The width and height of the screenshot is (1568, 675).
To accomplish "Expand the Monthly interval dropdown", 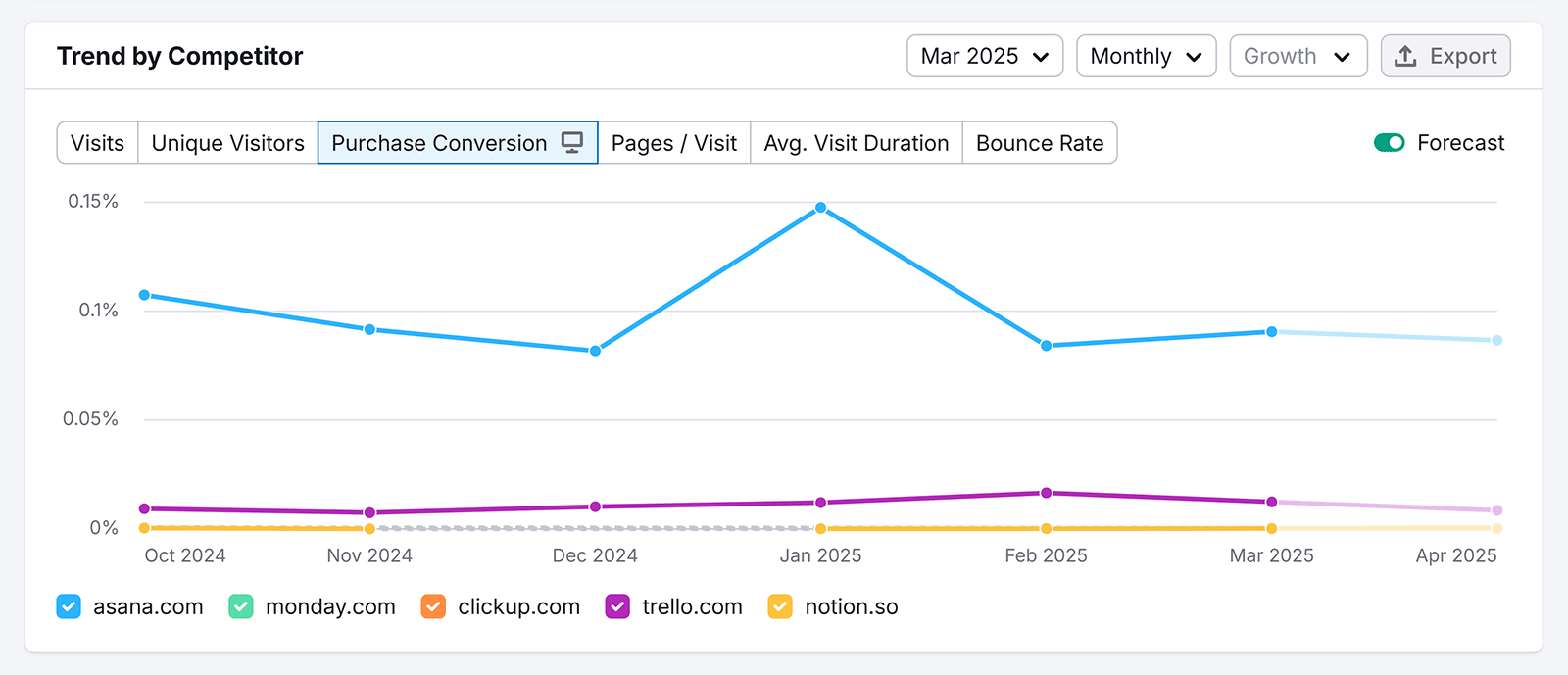I will pos(1146,56).
